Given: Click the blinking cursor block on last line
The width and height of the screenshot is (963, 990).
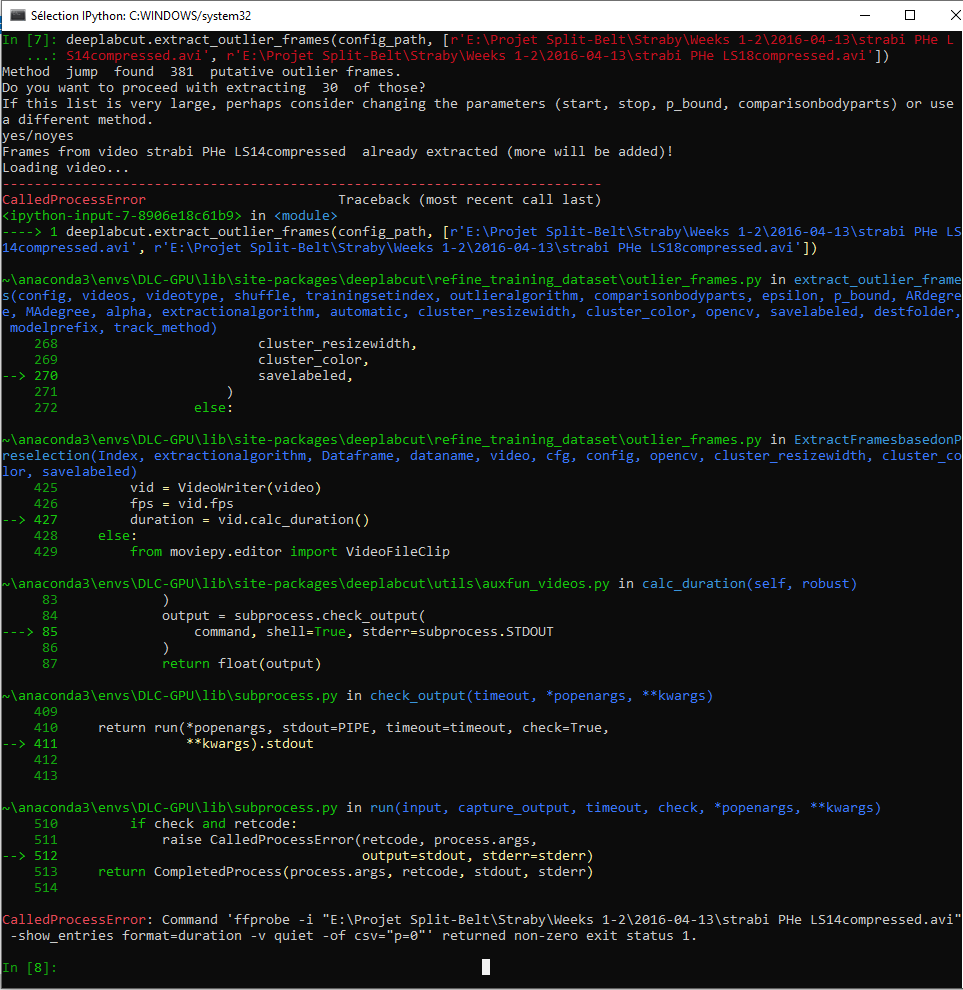Looking at the screenshot, I should tap(486, 967).
